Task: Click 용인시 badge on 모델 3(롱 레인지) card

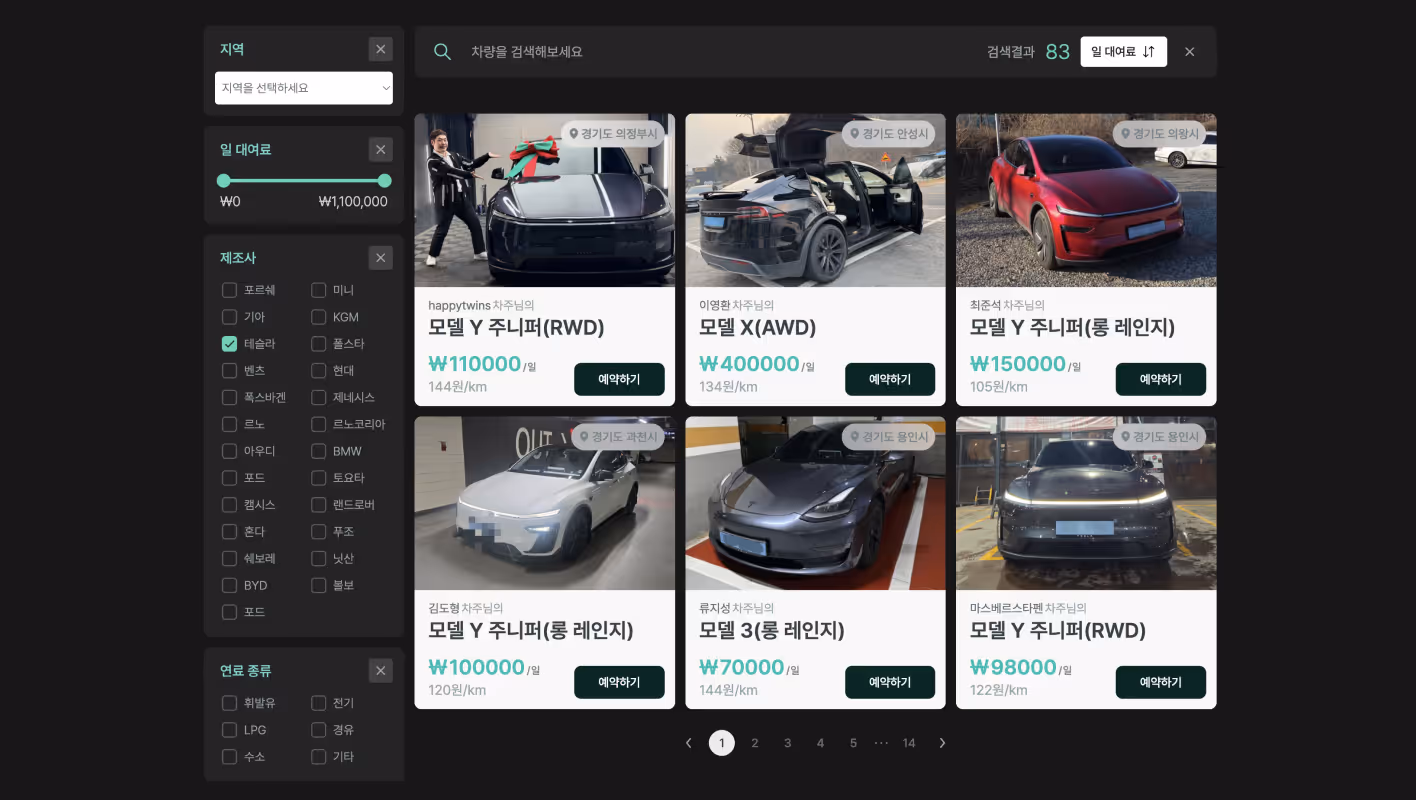Action: [x=888, y=437]
